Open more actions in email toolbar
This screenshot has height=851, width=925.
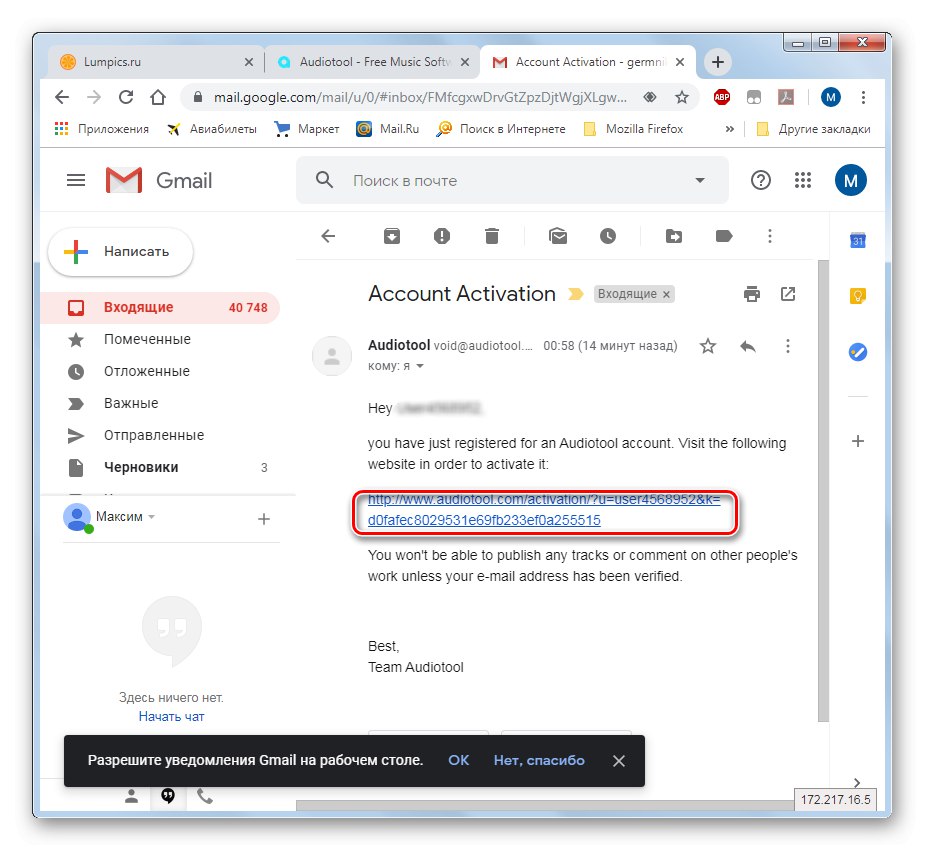[x=770, y=236]
